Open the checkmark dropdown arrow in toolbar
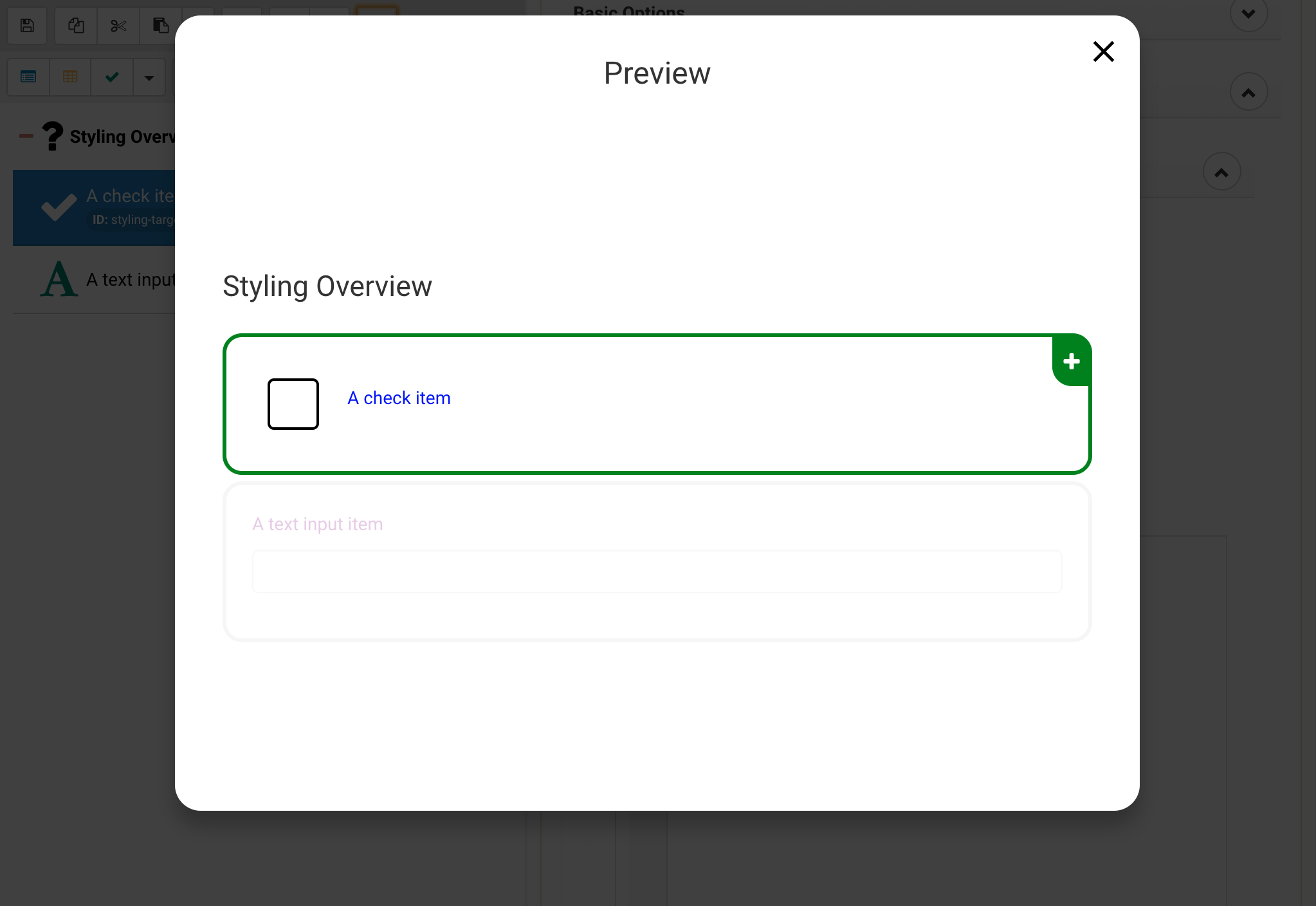Viewport: 1316px width, 906px height. click(x=149, y=78)
